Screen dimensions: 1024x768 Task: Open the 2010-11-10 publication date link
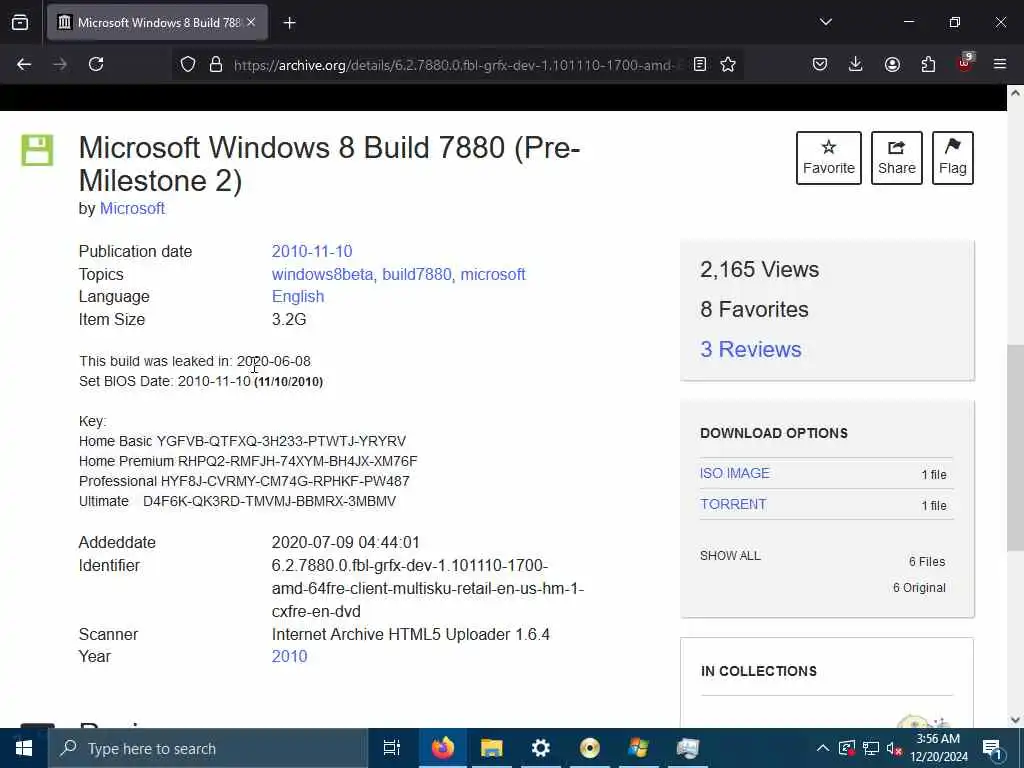tap(312, 251)
